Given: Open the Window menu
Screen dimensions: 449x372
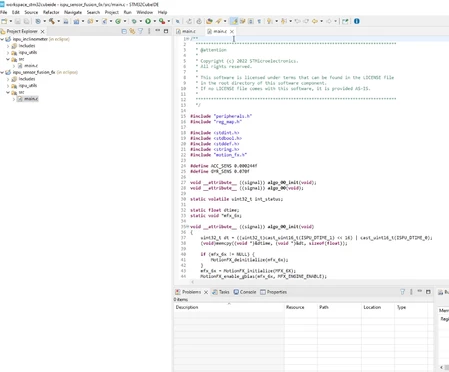Looking at the screenshot, I should pyautogui.click(x=145, y=12).
